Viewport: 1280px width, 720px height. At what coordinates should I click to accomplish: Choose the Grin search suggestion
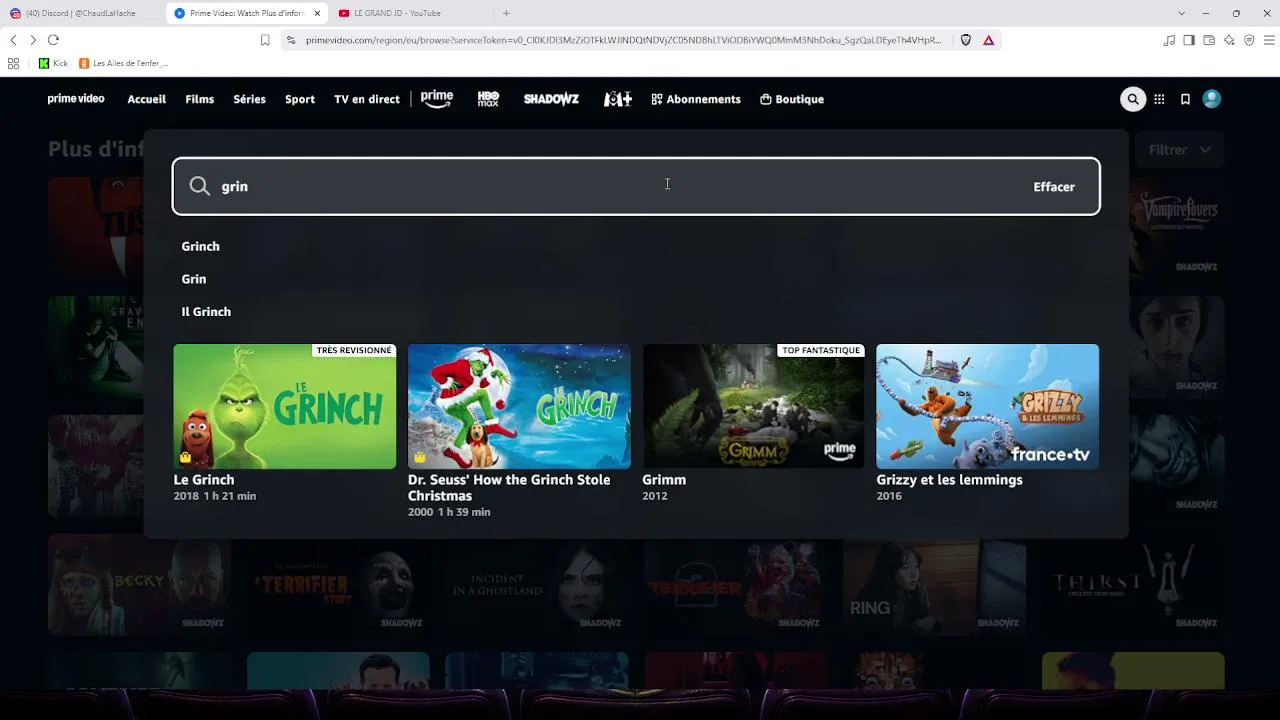[194, 279]
